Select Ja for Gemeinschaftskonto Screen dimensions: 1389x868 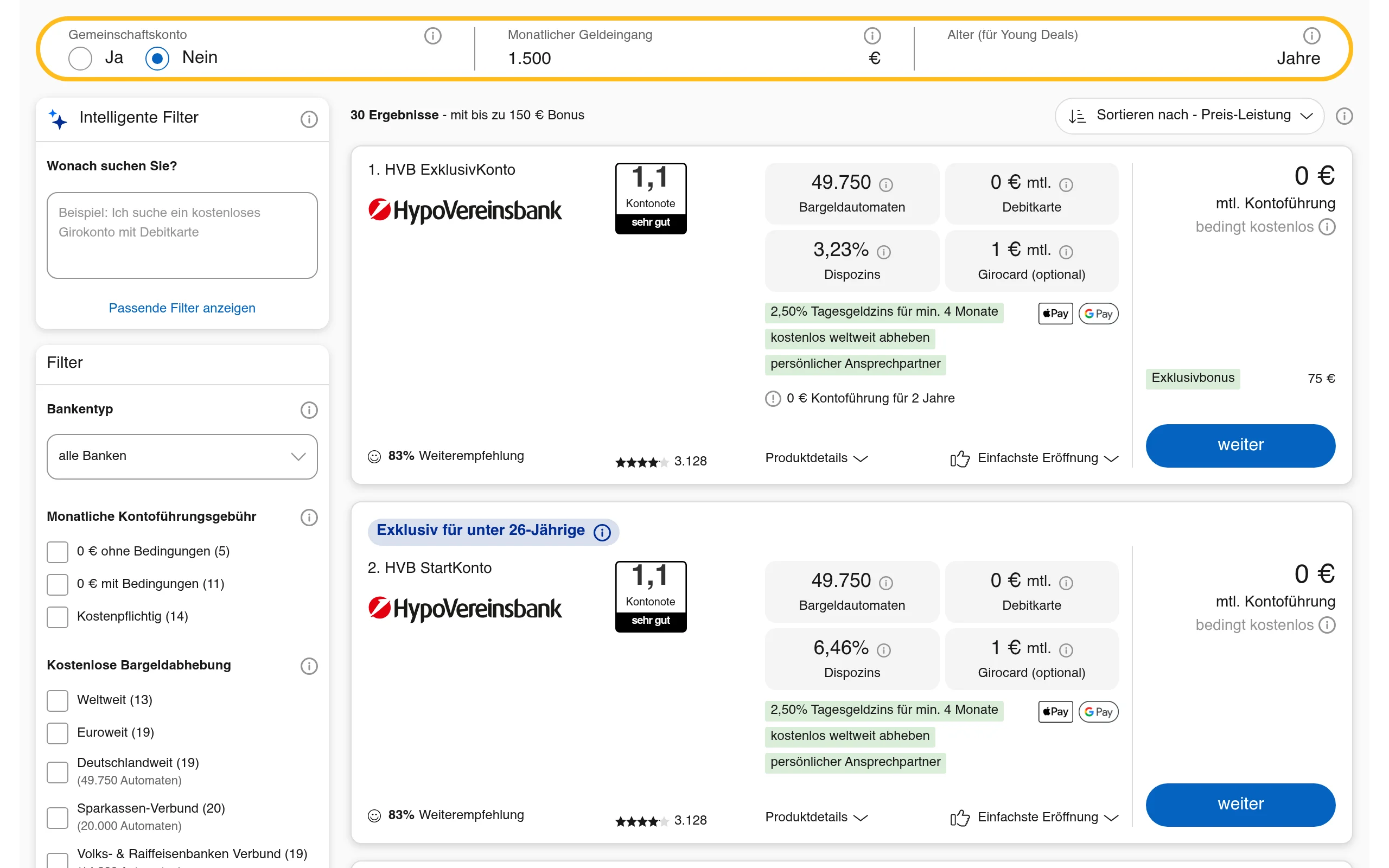(80, 58)
